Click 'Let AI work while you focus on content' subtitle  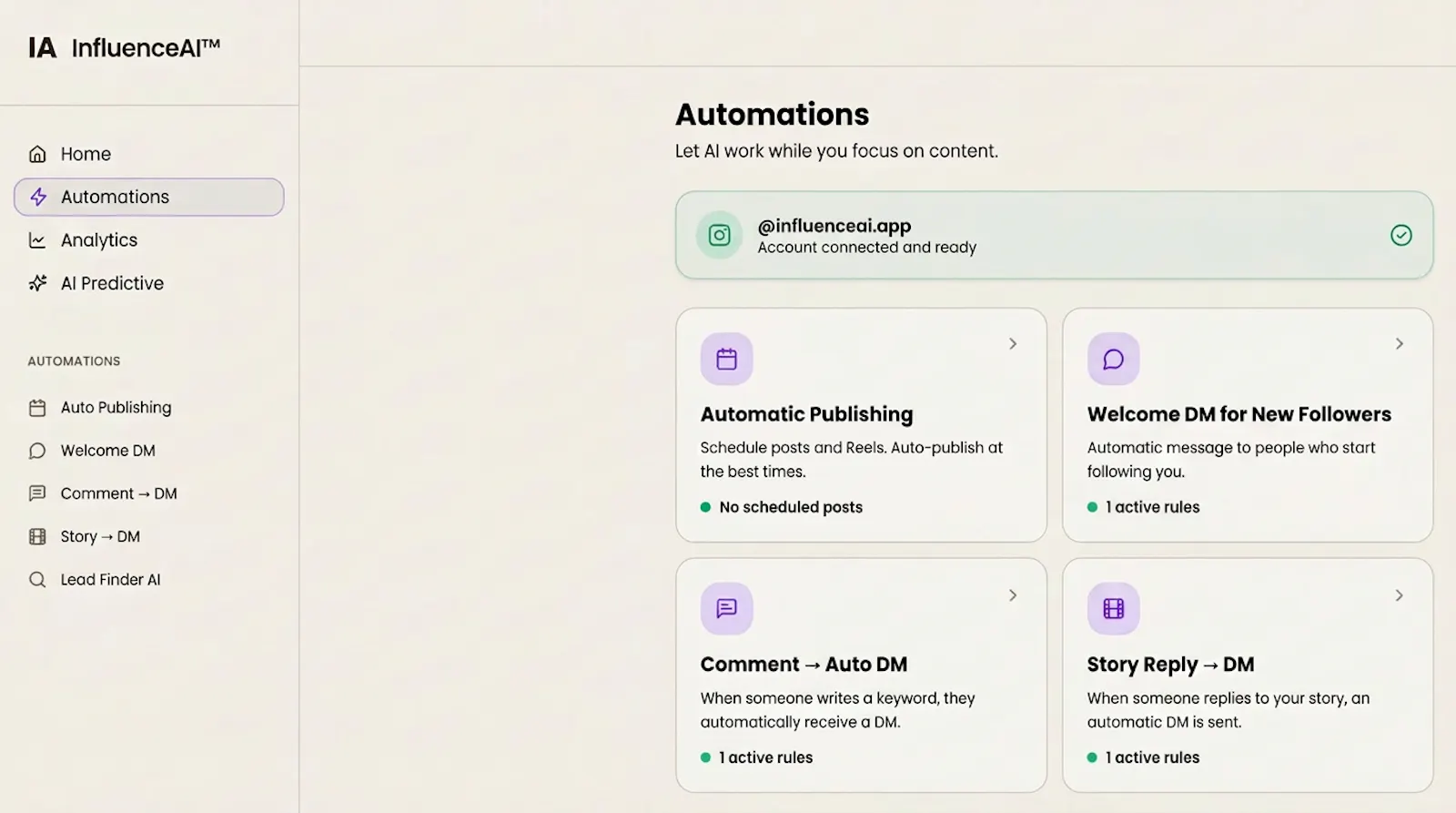click(x=836, y=151)
